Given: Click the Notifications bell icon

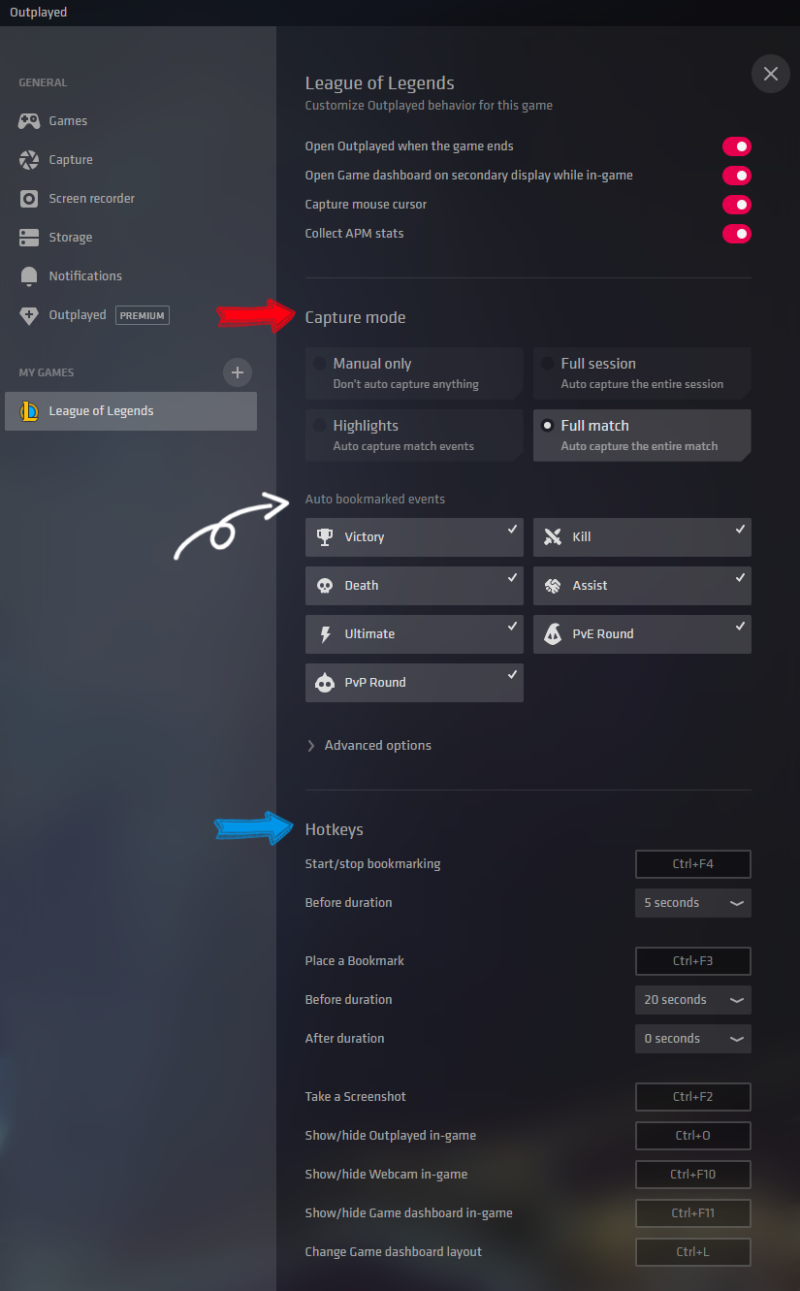Looking at the screenshot, I should 29,276.
